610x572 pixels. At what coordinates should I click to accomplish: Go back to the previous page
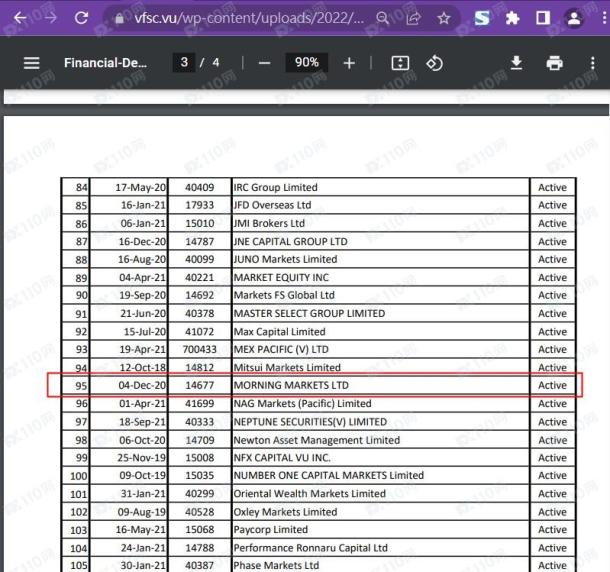coord(19,18)
